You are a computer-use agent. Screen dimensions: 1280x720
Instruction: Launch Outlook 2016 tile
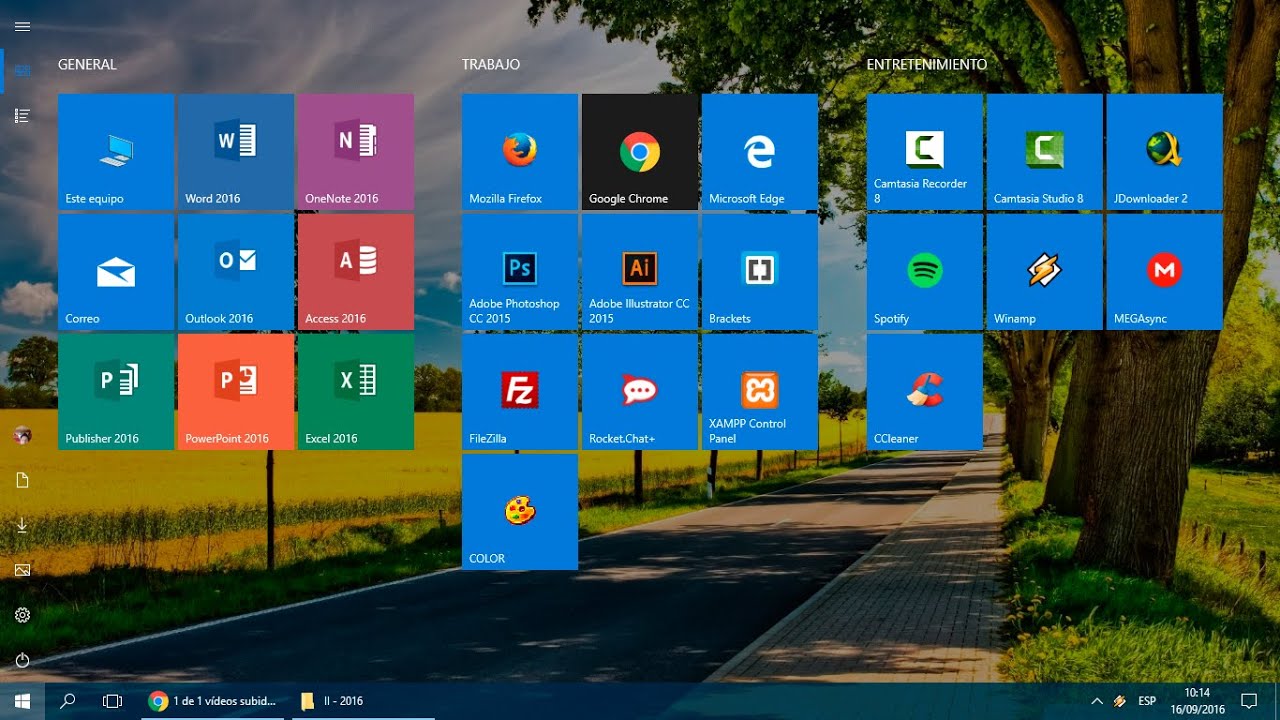tap(236, 272)
